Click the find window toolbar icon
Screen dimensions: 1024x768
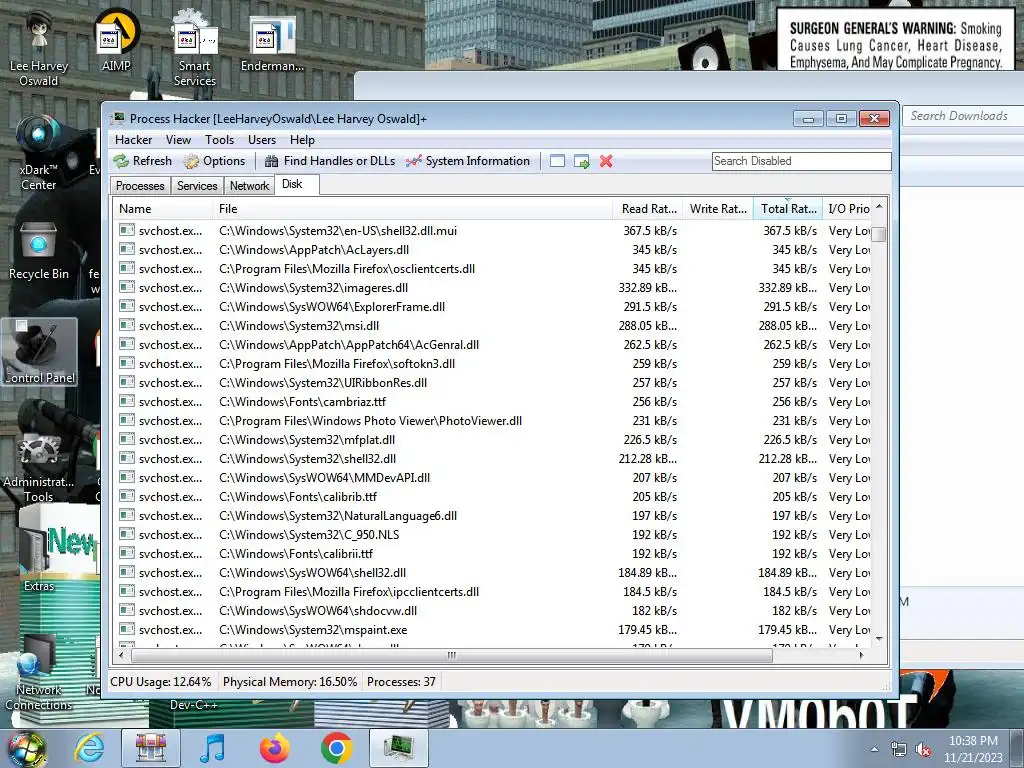click(x=557, y=161)
